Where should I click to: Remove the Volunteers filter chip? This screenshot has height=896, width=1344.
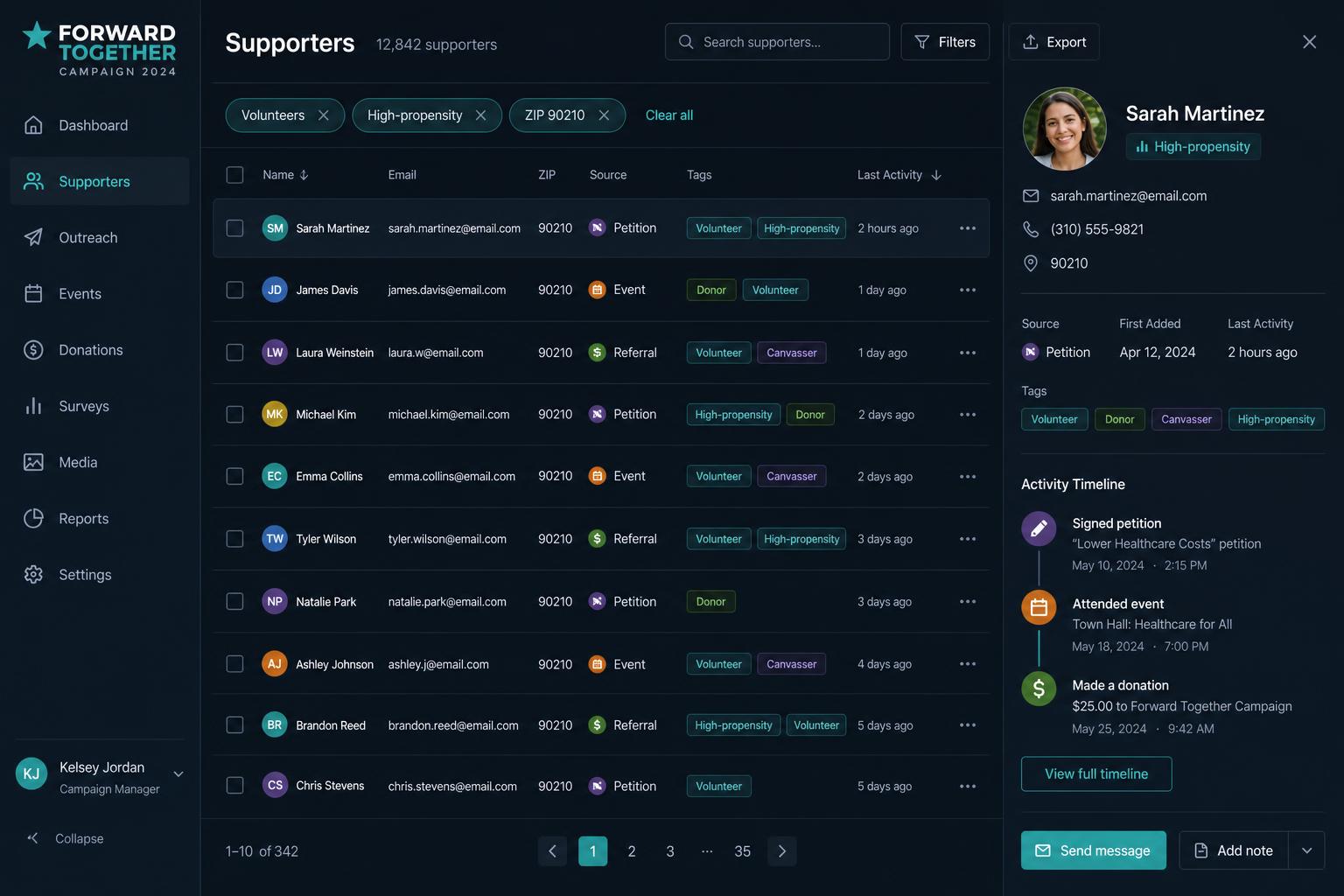point(324,115)
